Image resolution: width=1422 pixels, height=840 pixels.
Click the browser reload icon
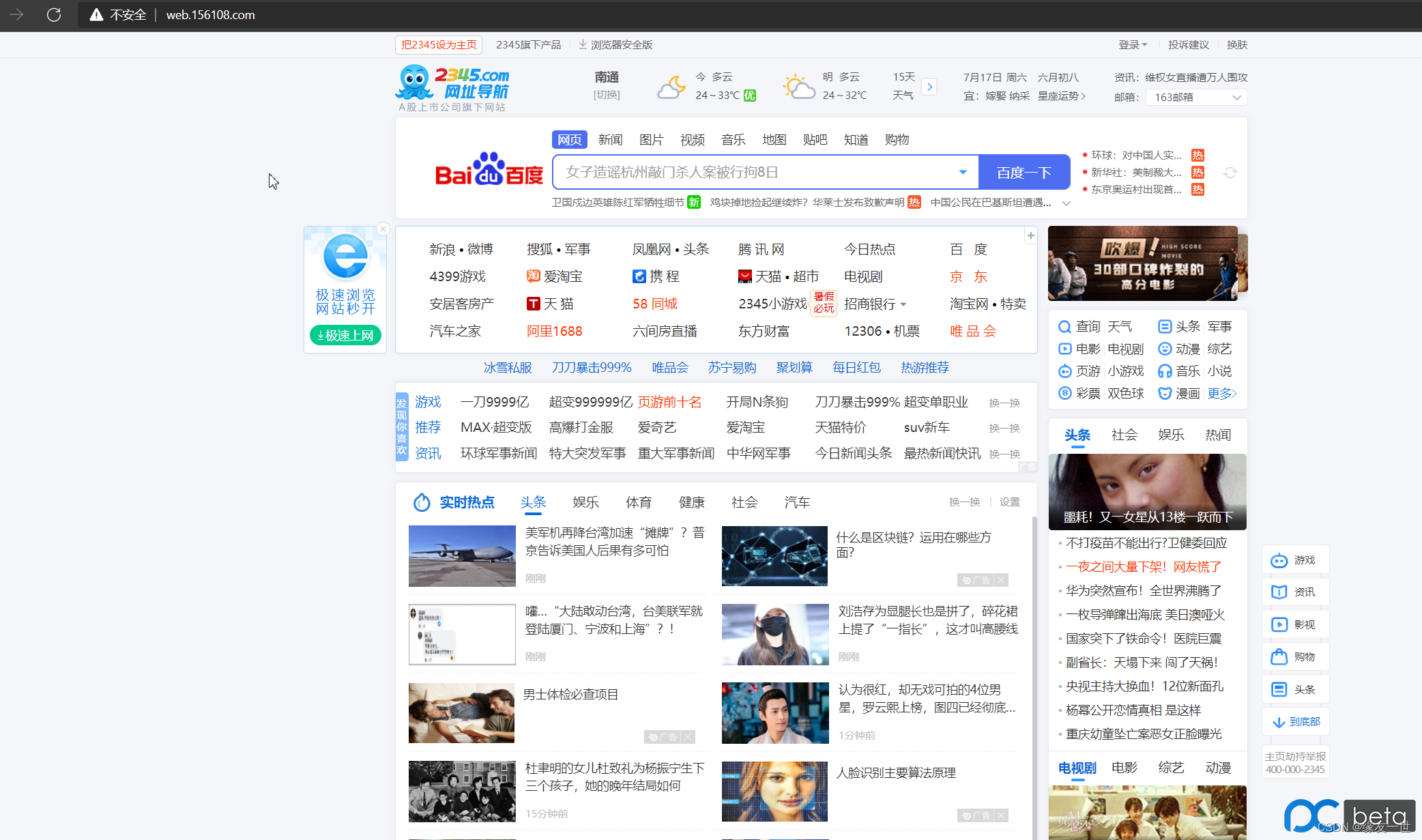tap(54, 14)
